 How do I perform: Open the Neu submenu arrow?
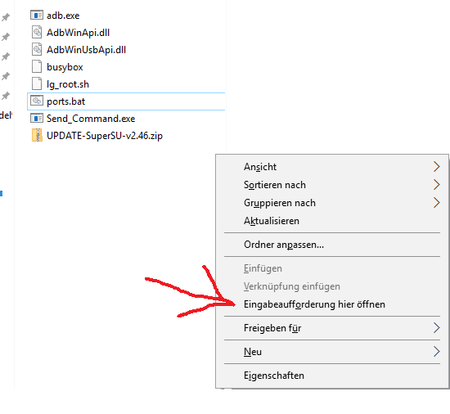[x=436, y=351]
